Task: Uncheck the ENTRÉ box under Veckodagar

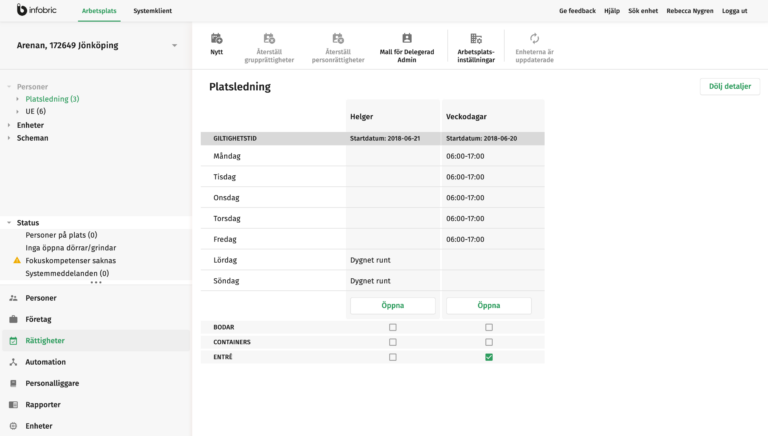Action: 489,357
